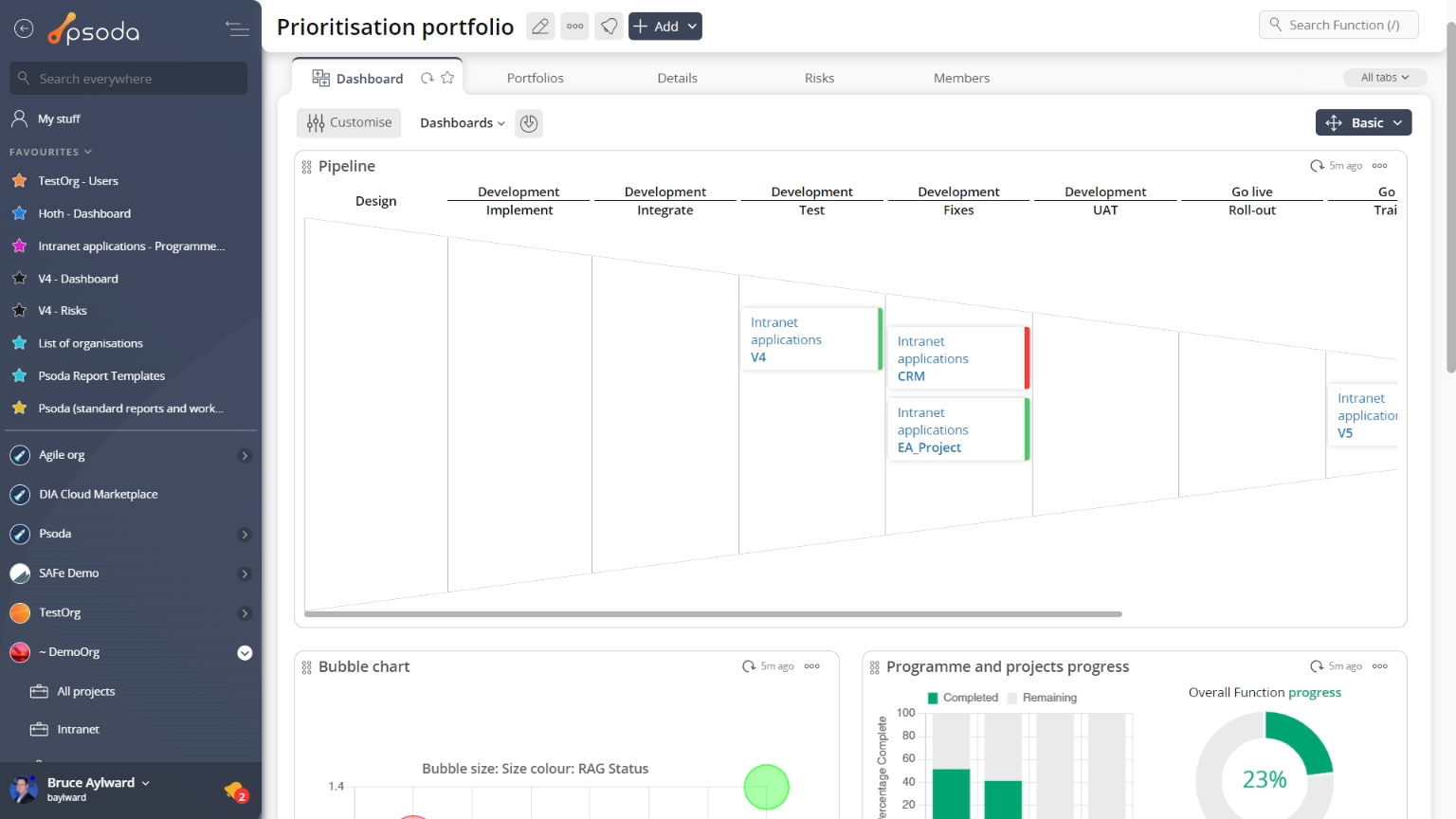Viewport: 1456px width, 819px height.
Task: Expand the Dashboards dropdown
Action: (463, 123)
